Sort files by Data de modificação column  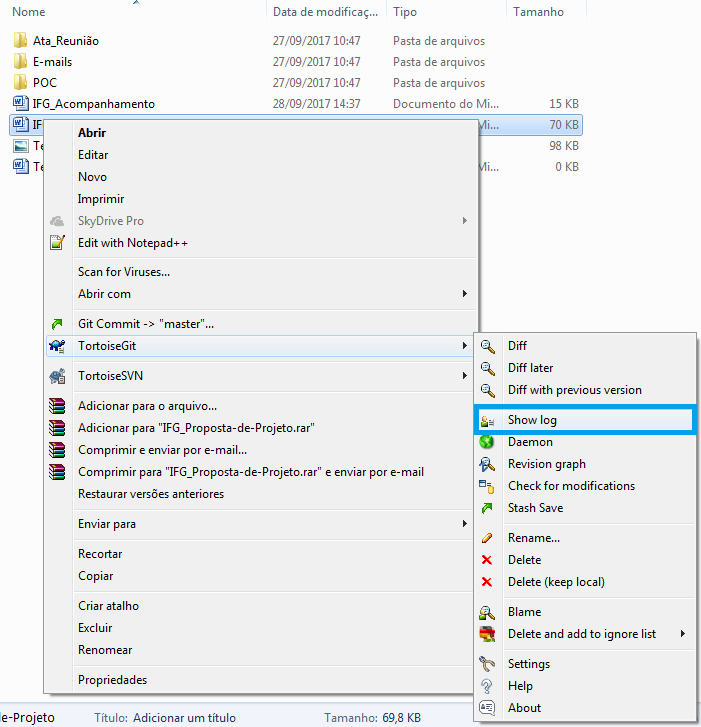pos(327,12)
